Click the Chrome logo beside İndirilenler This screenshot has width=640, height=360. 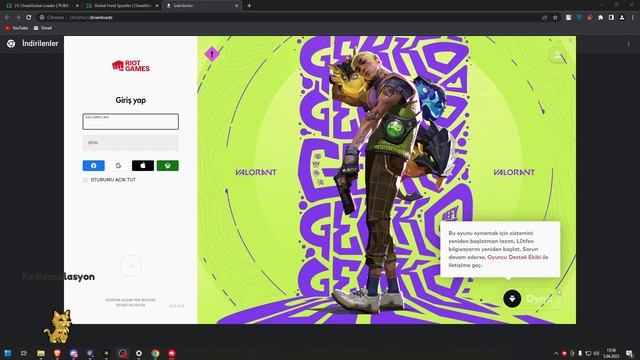(x=11, y=44)
